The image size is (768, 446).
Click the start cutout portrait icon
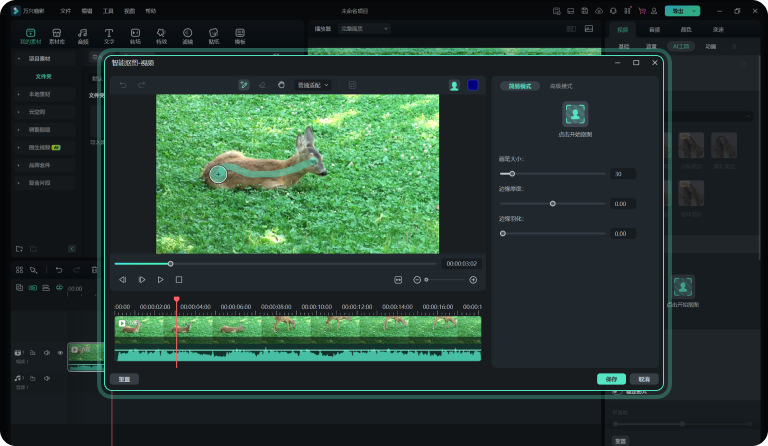coord(574,113)
